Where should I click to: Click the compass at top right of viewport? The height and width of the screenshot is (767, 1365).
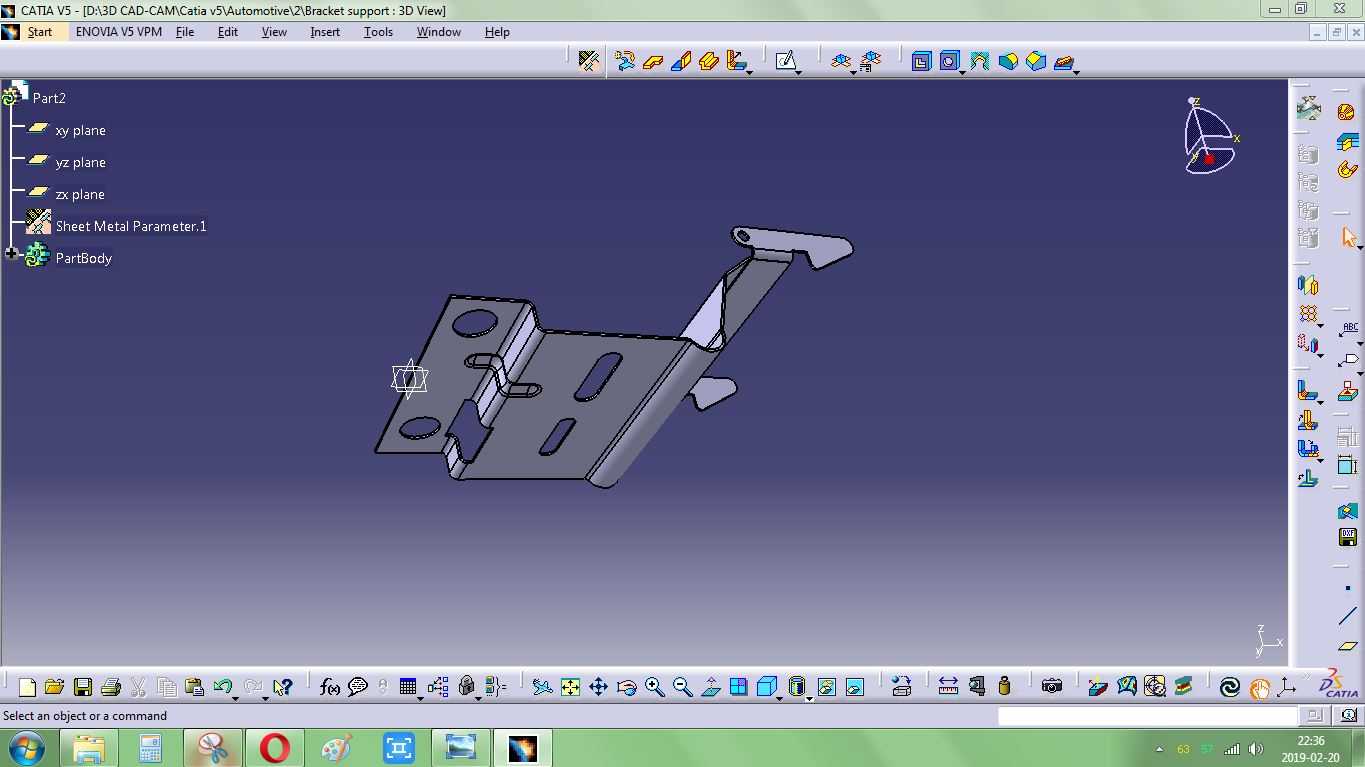point(1210,137)
